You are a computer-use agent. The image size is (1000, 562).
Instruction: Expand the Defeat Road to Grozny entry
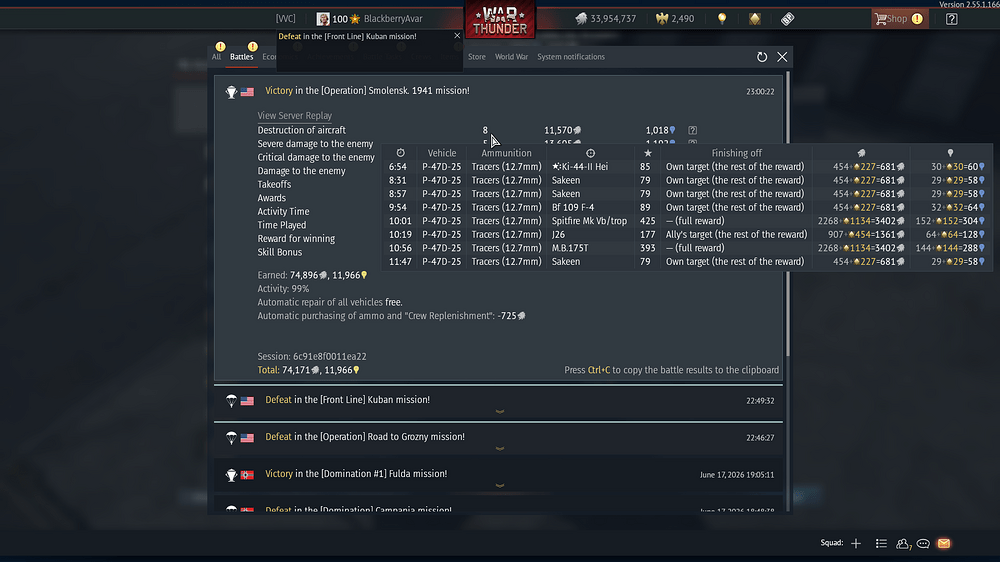(x=498, y=440)
